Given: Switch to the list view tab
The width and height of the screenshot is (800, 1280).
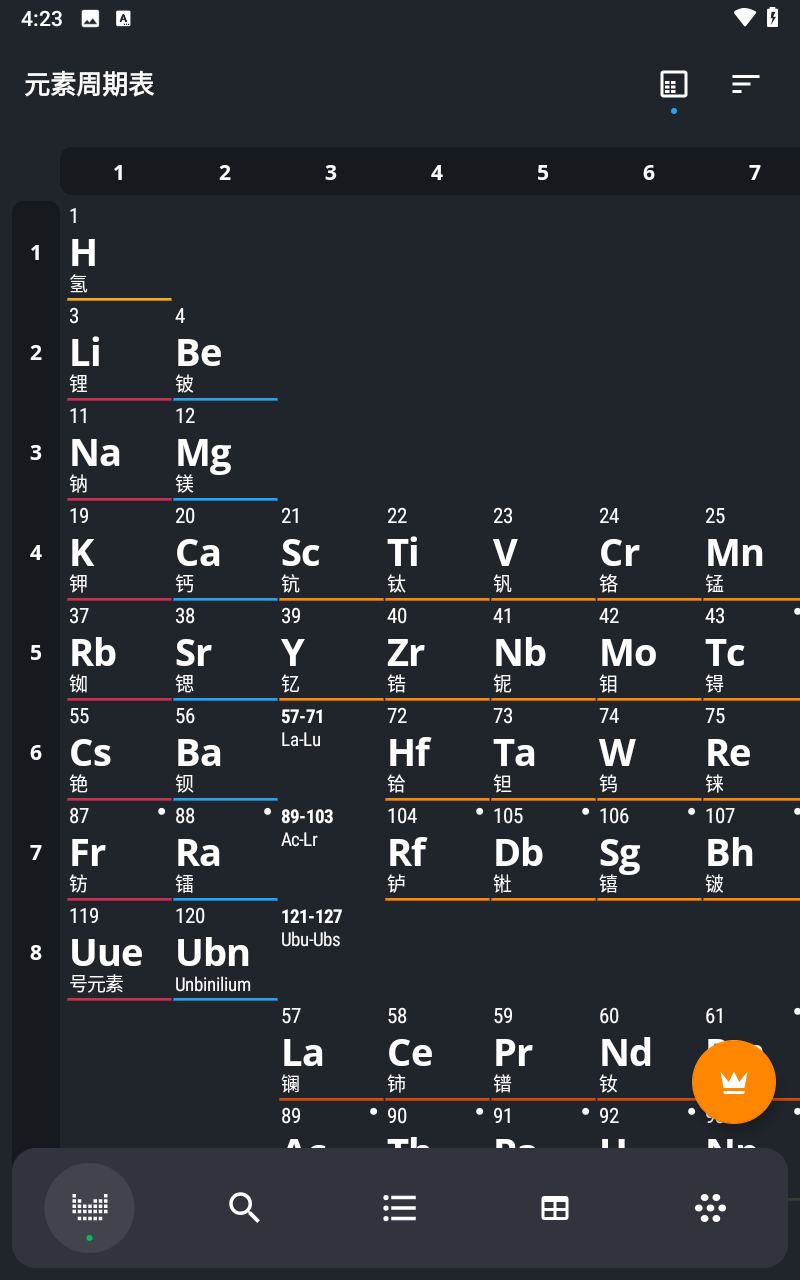Looking at the screenshot, I should point(399,1208).
